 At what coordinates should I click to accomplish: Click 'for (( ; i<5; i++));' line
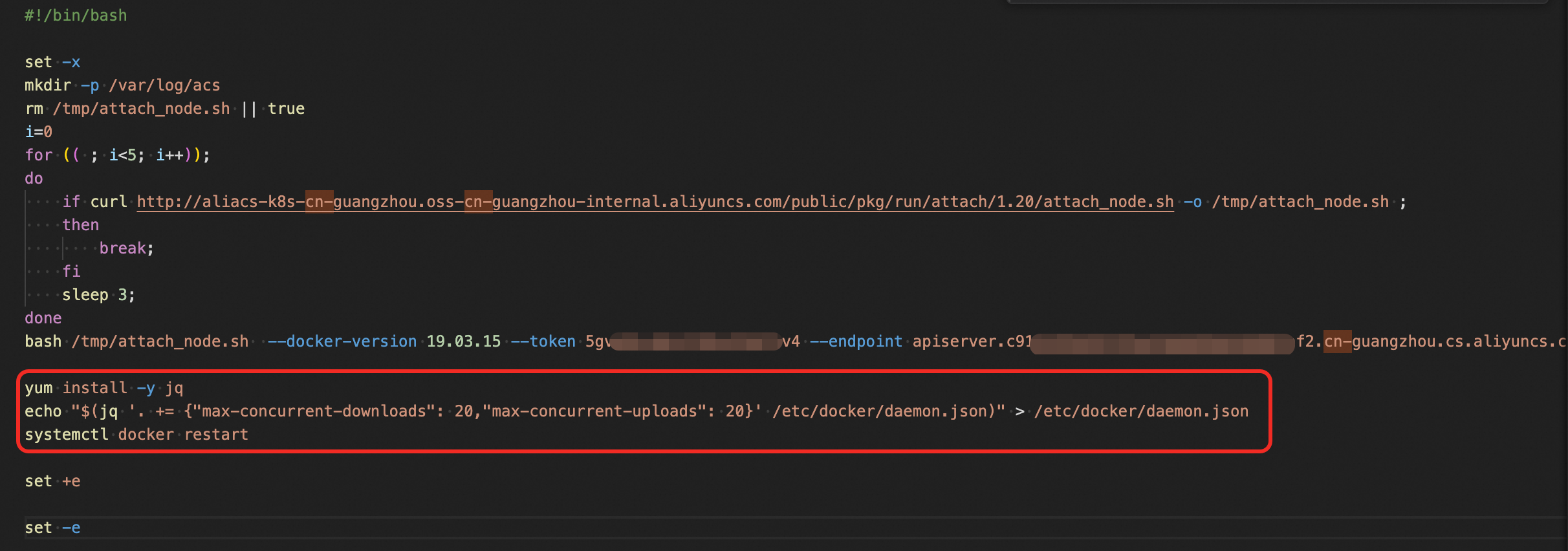117,155
